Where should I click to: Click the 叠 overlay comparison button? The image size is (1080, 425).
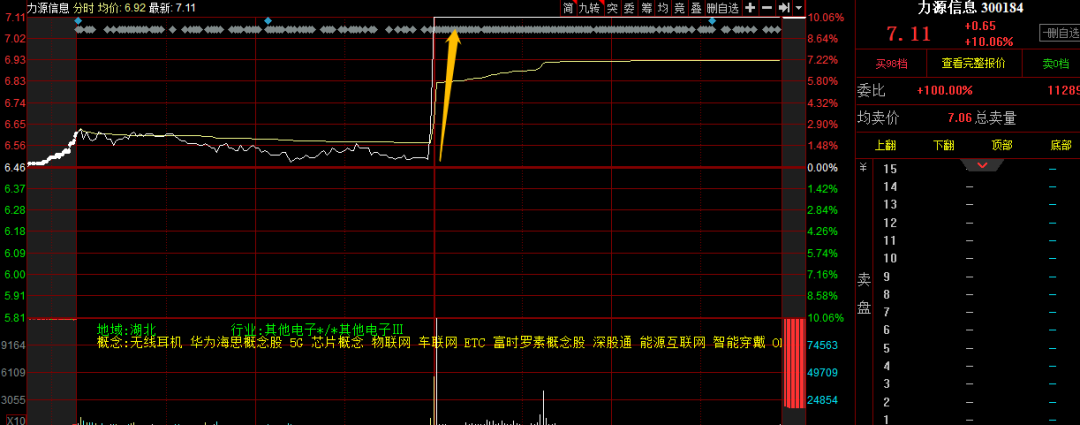[696, 8]
